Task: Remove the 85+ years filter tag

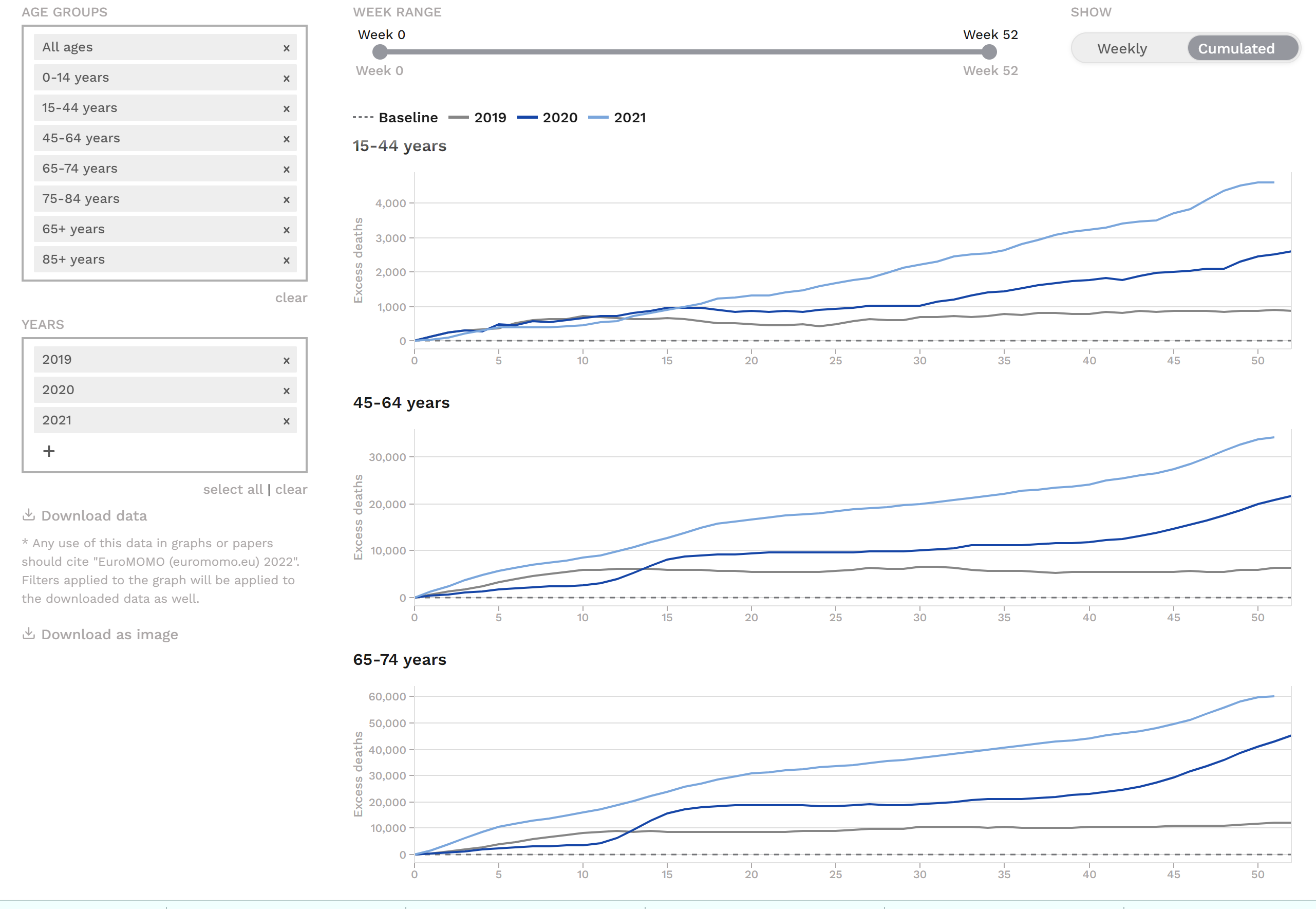Action: [286, 259]
